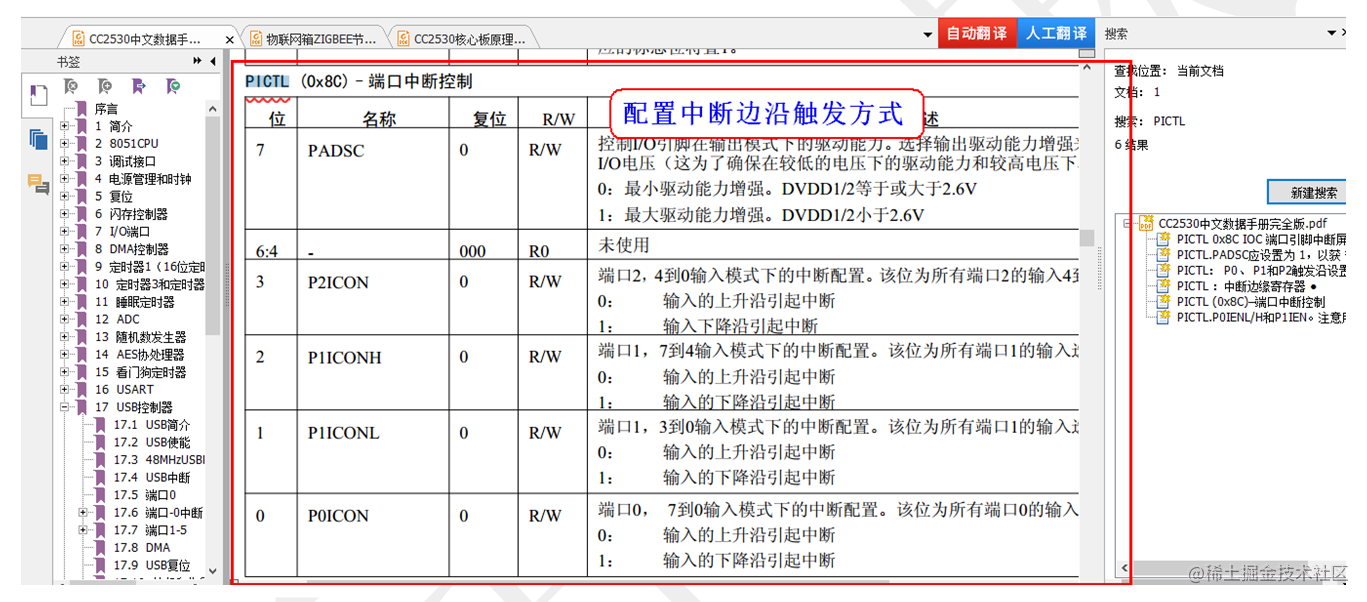Image resolution: width=1367 pixels, height=602 pixels.
Task: Open bookmark 6 闪存控制器
Action: 131,214
